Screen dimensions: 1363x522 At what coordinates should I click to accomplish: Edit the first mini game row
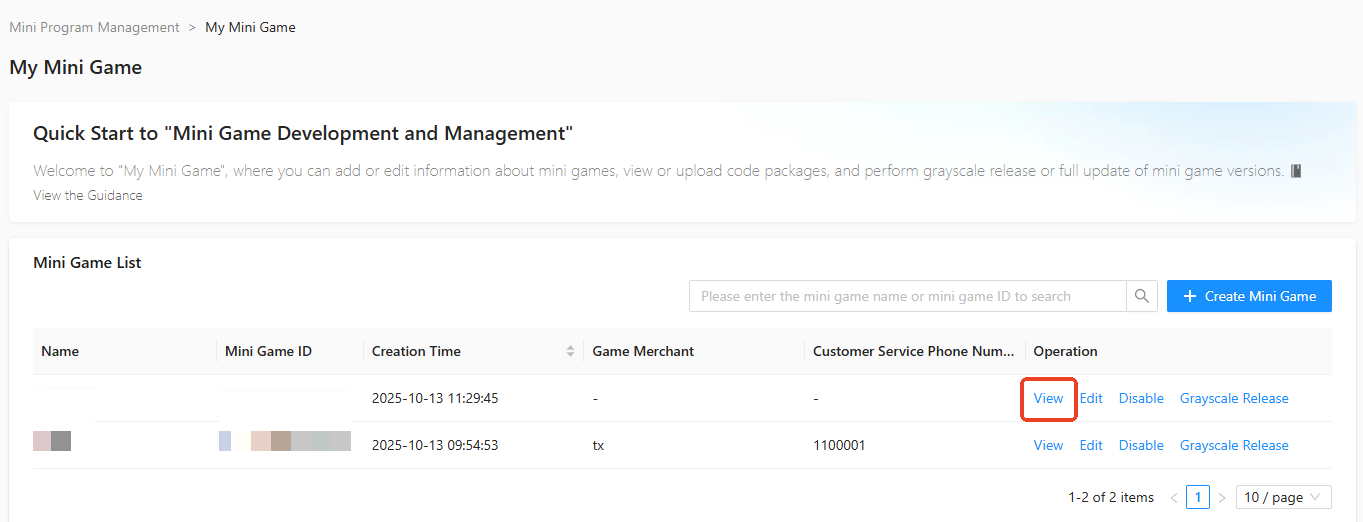(1091, 398)
